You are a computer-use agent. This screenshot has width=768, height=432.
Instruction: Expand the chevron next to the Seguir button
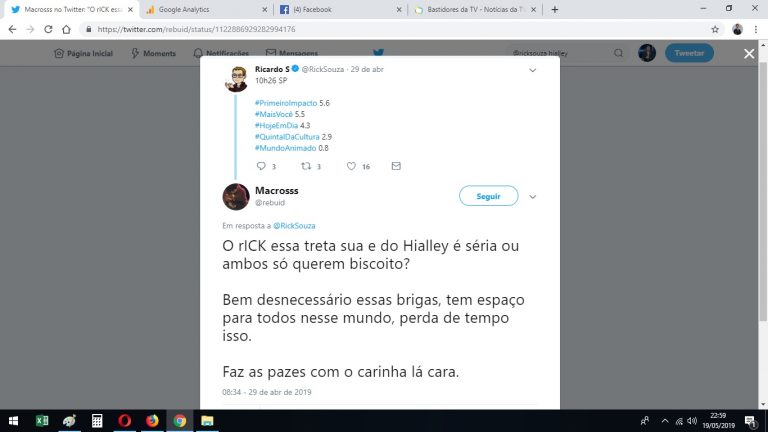tap(532, 197)
